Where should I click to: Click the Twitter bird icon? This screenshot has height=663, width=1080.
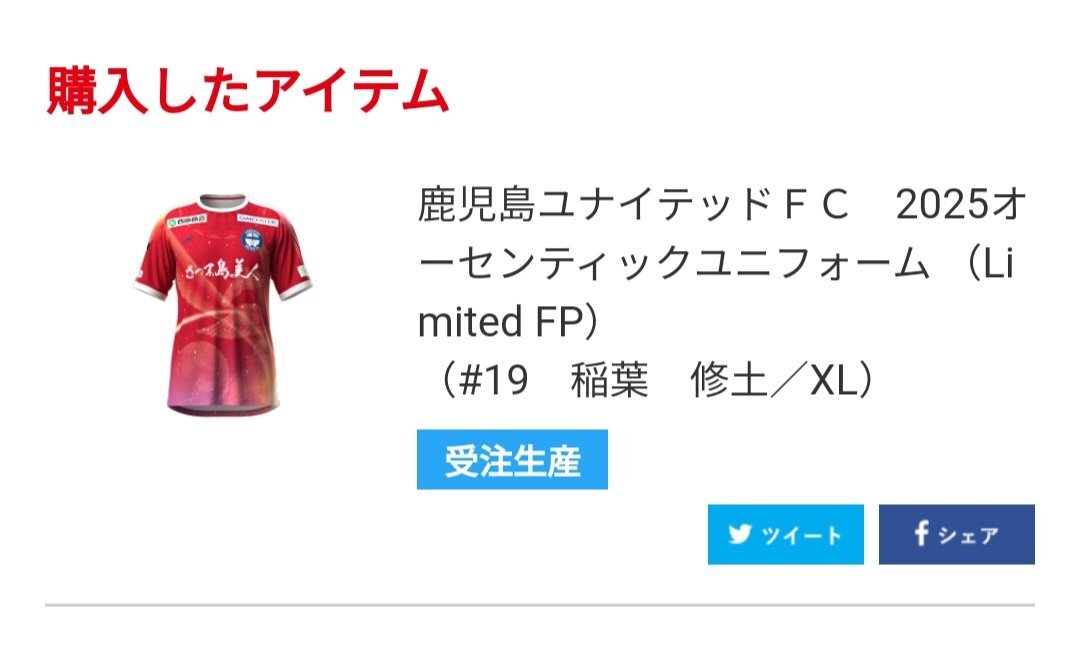(x=740, y=534)
